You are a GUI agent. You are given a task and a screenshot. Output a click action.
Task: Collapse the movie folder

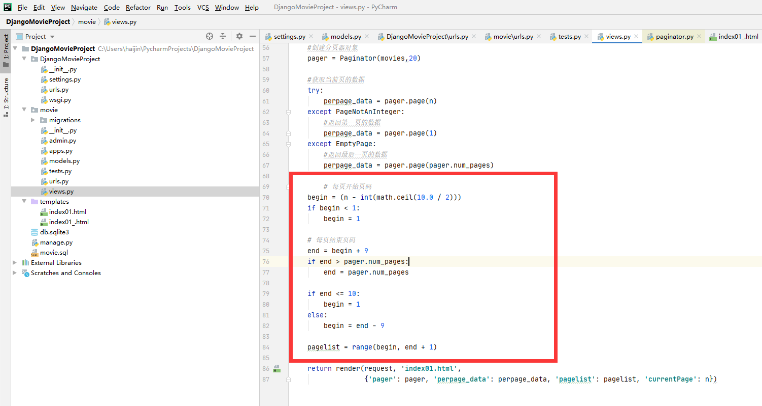(24, 110)
